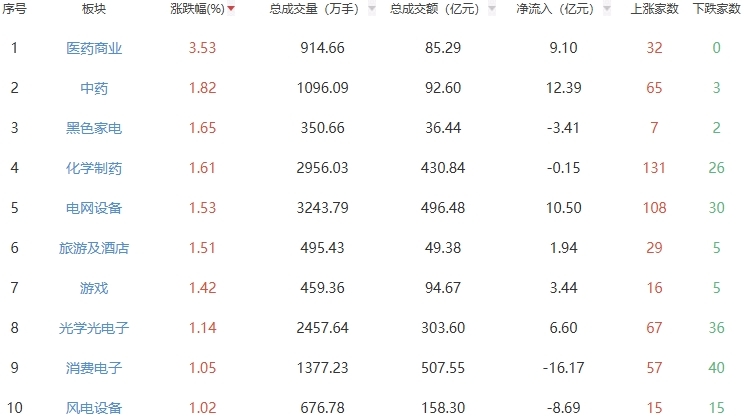744x417 pixels.
Task: Sort by the 净流入（亿元） column header
Action: pos(554,9)
